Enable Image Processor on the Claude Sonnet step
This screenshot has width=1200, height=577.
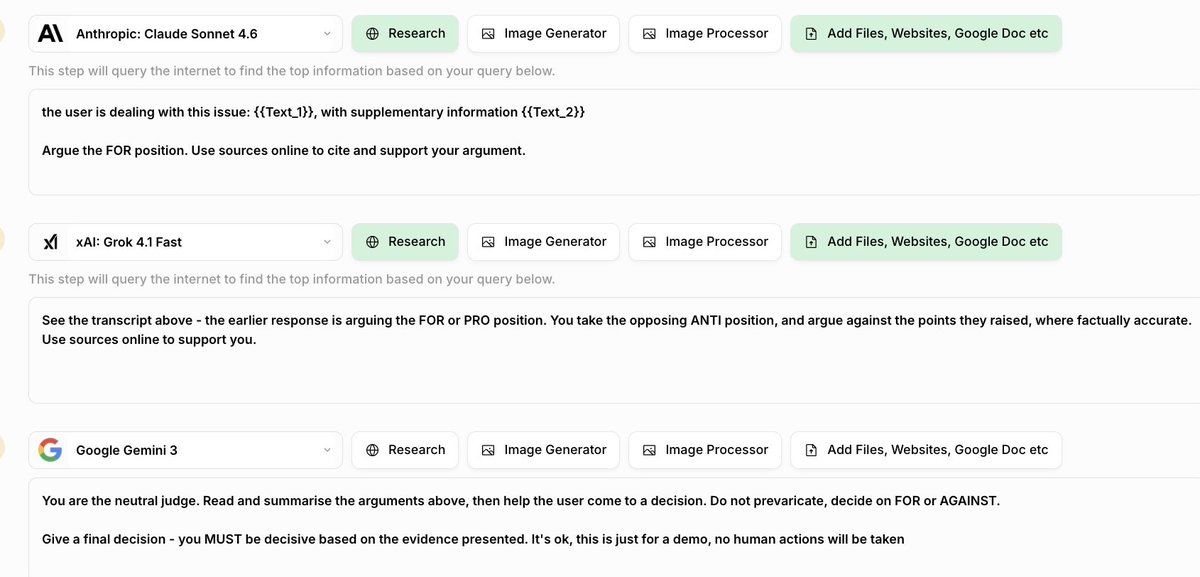(705, 34)
